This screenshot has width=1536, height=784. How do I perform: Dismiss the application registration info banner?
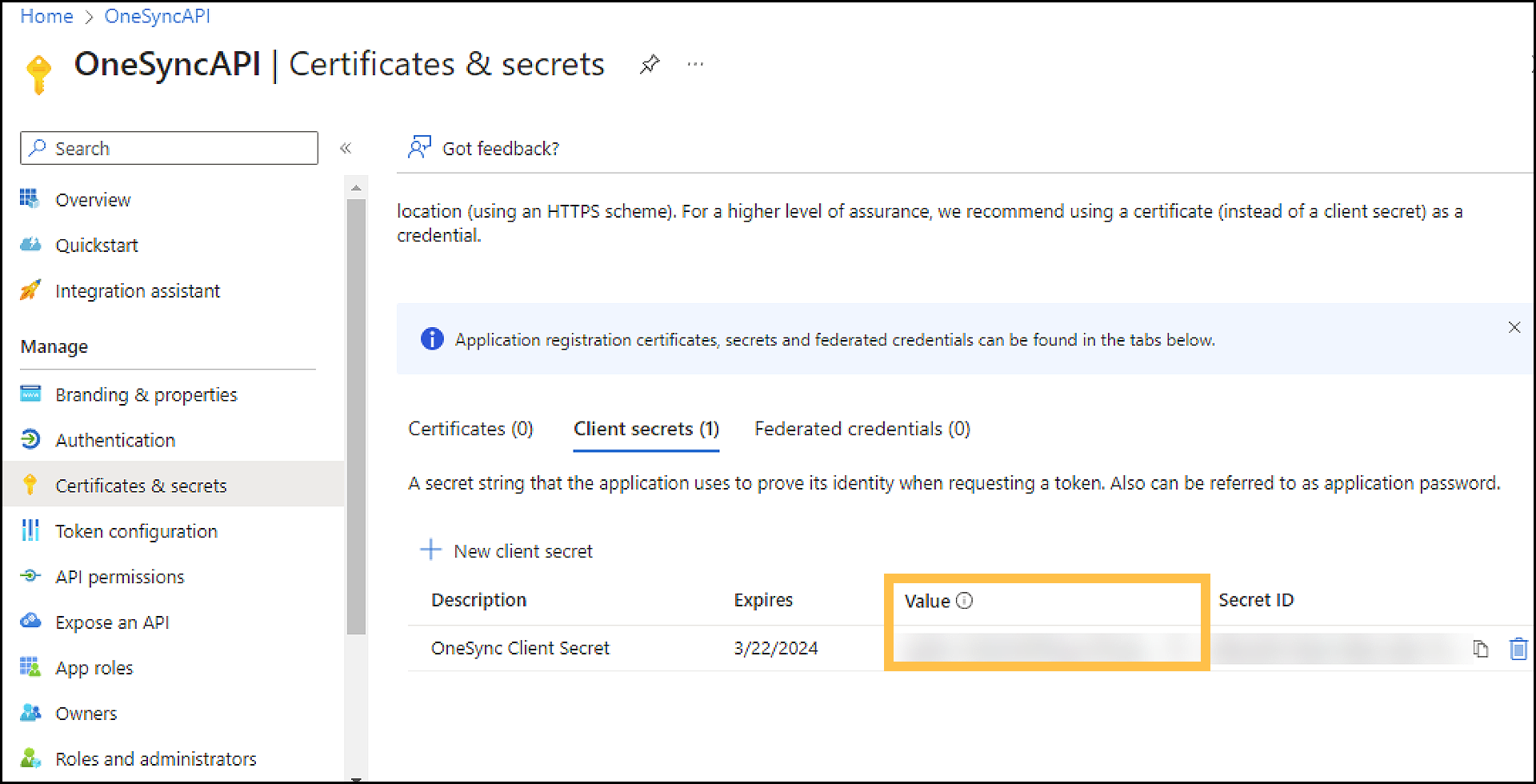tap(1514, 326)
